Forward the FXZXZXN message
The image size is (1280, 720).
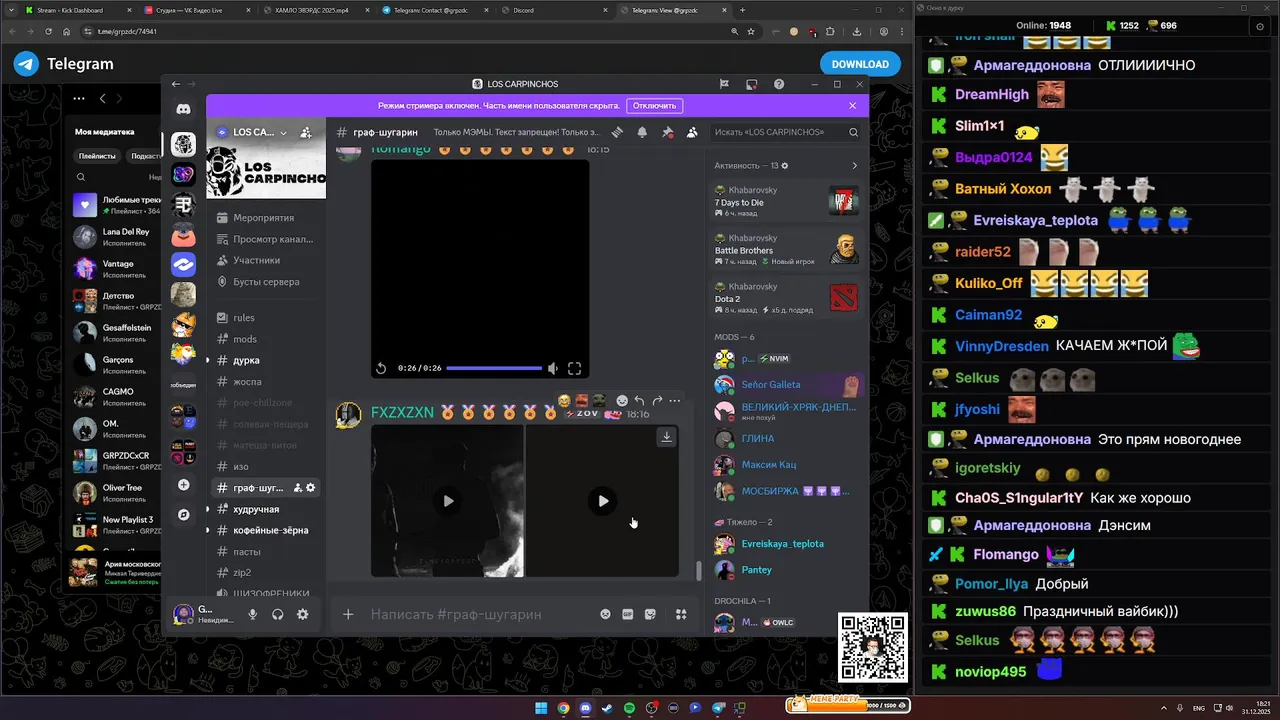(x=657, y=401)
